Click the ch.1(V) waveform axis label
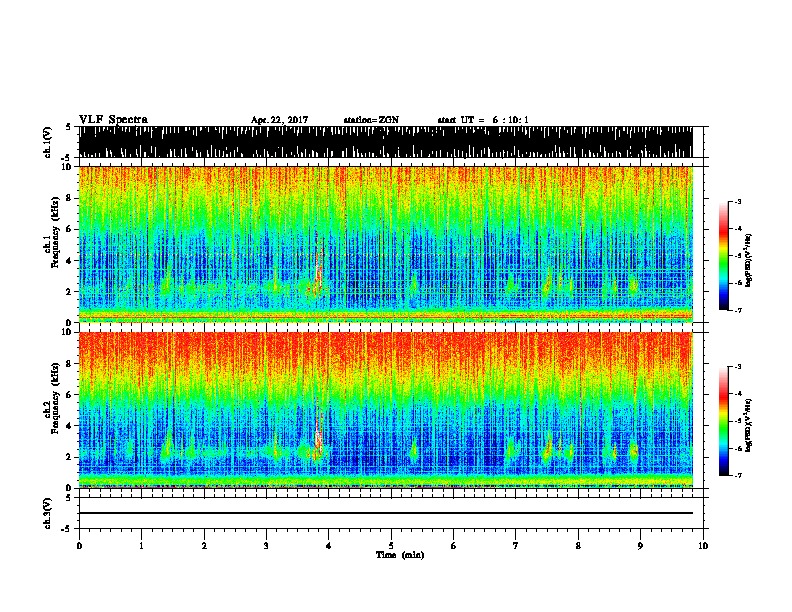This screenshot has height=612, width=792. point(48,142)
